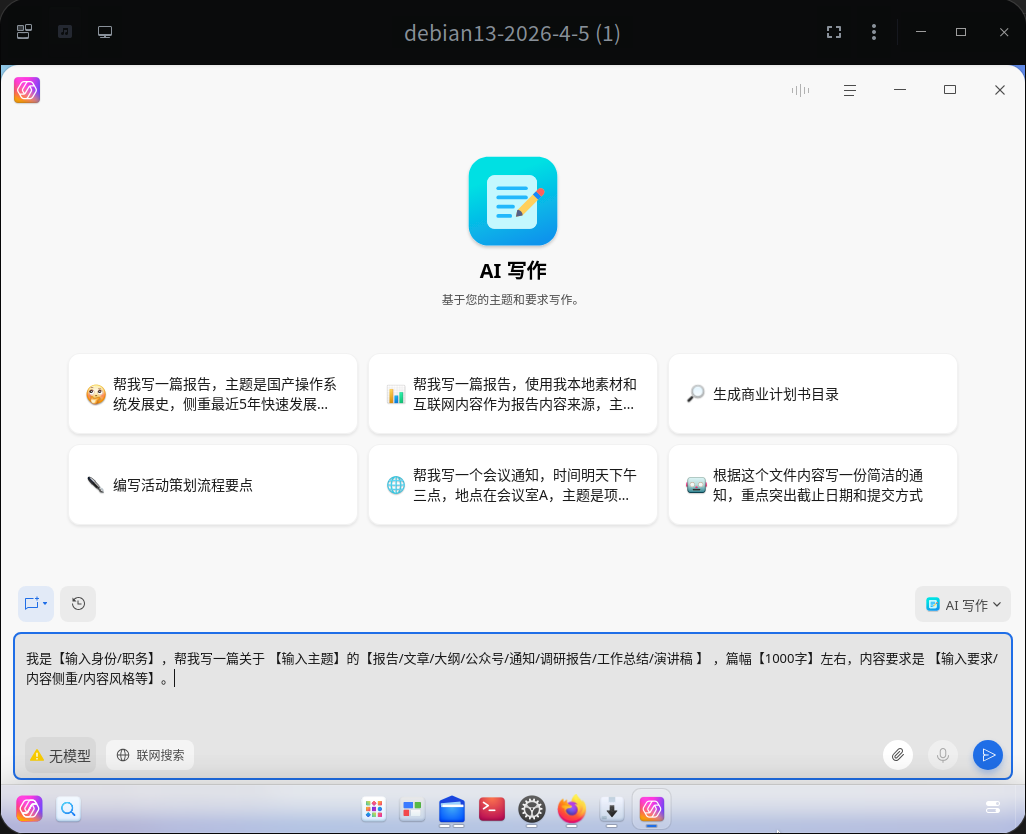Open the chat history icon
This screenshot has height=834, width=1026.
[x=77, y=603]
